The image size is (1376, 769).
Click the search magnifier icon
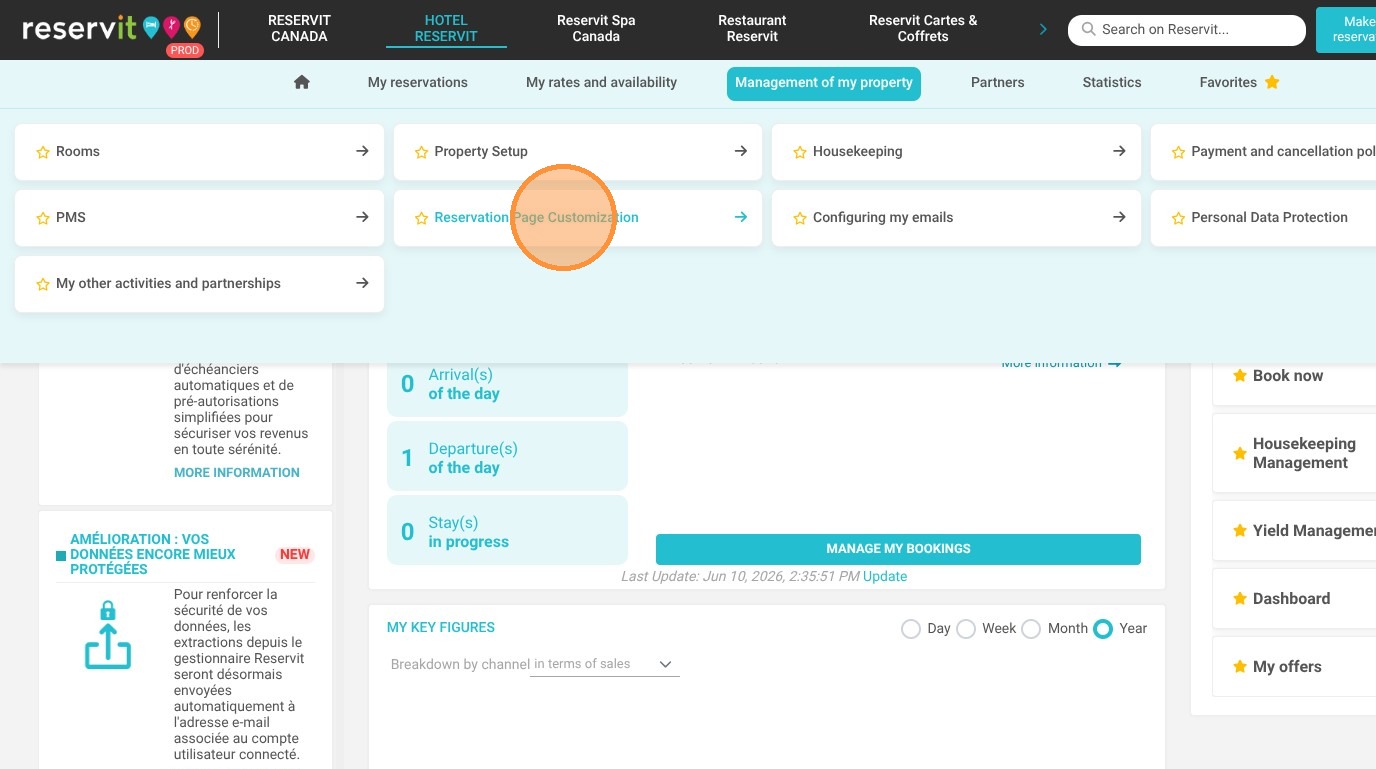click(1089, 30)
